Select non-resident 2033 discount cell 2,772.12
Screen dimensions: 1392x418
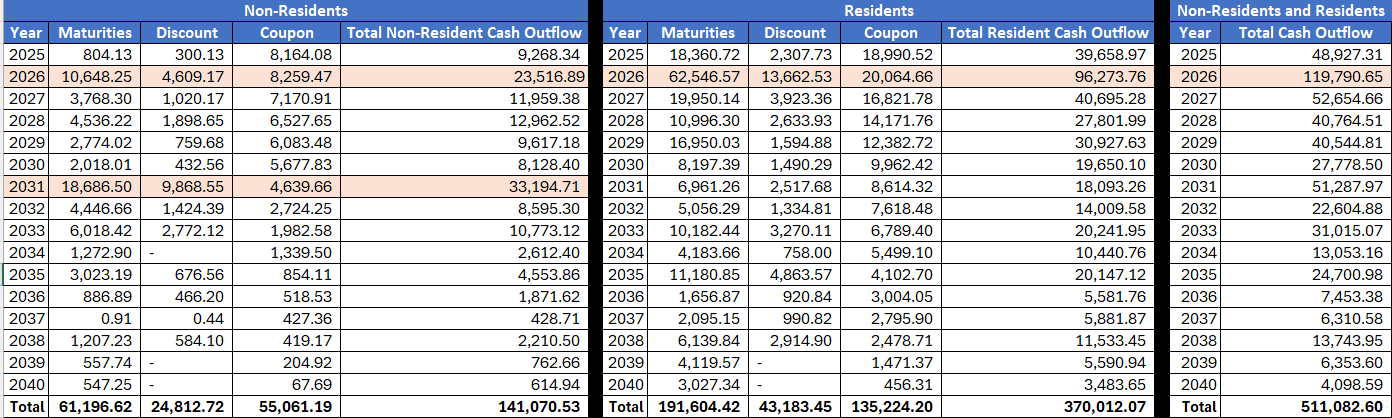coord(186,230)
